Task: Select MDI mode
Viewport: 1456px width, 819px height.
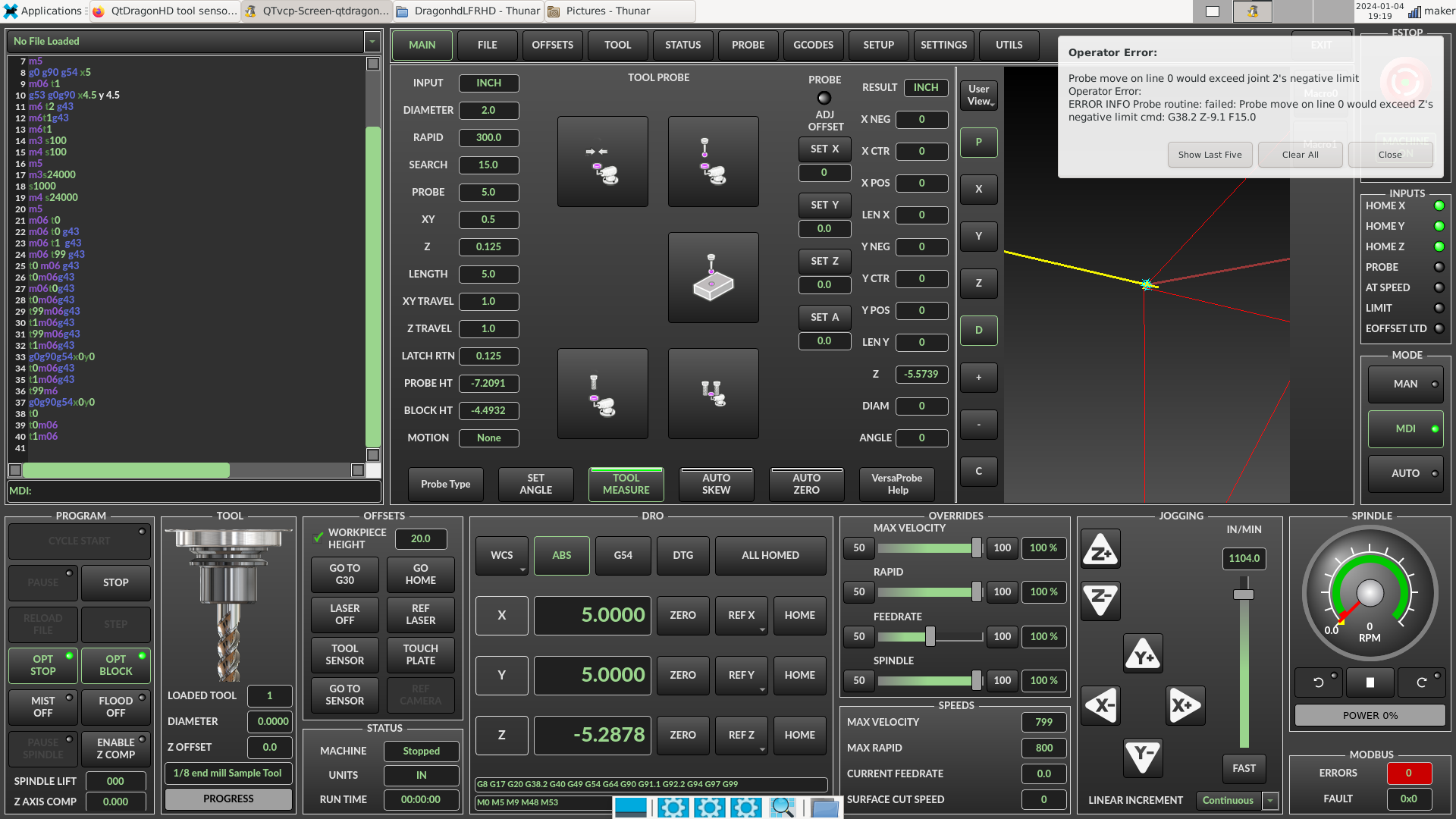Action: click(x=1405, y=429)
